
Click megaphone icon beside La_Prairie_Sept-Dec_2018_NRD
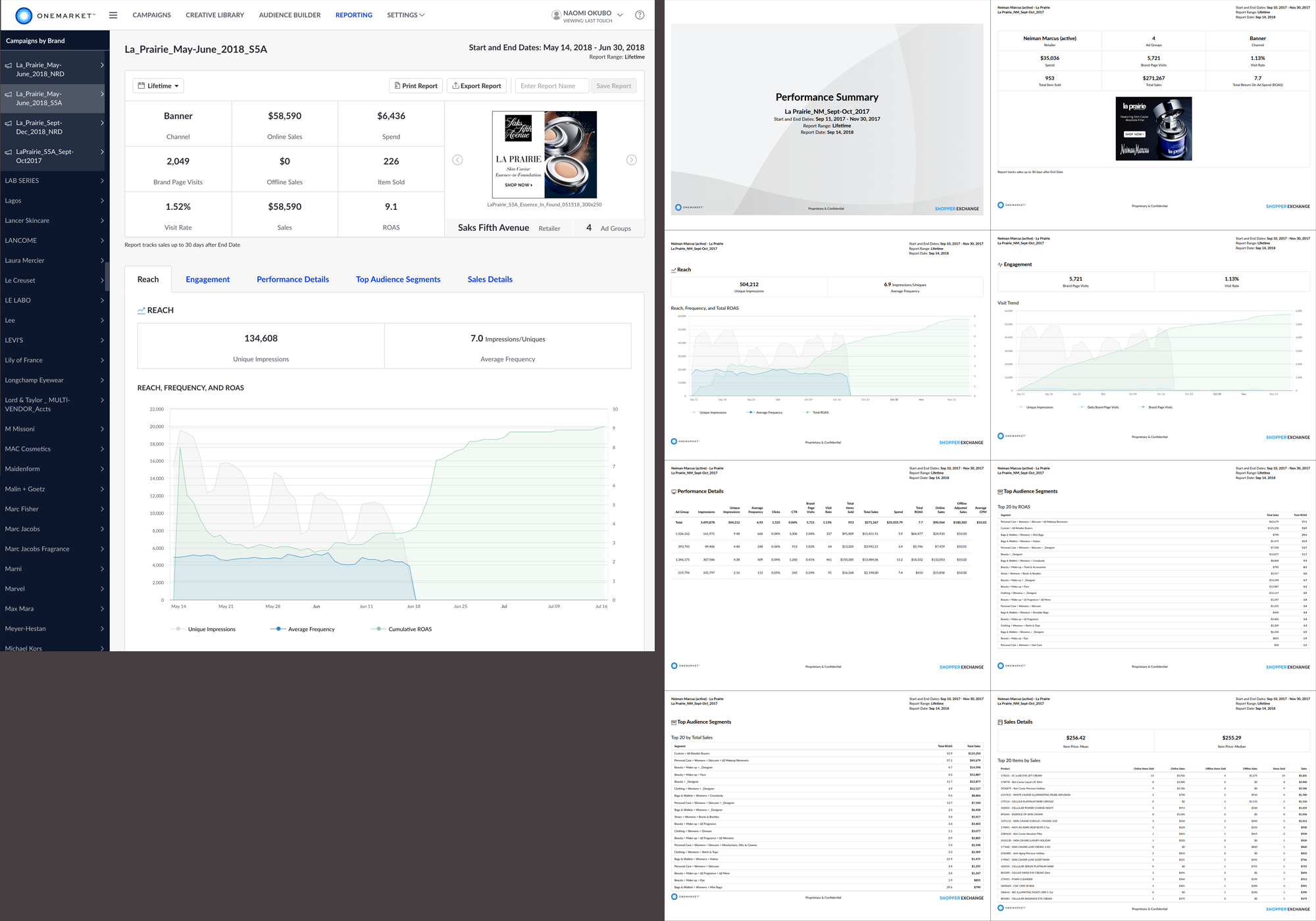(9, 124)
